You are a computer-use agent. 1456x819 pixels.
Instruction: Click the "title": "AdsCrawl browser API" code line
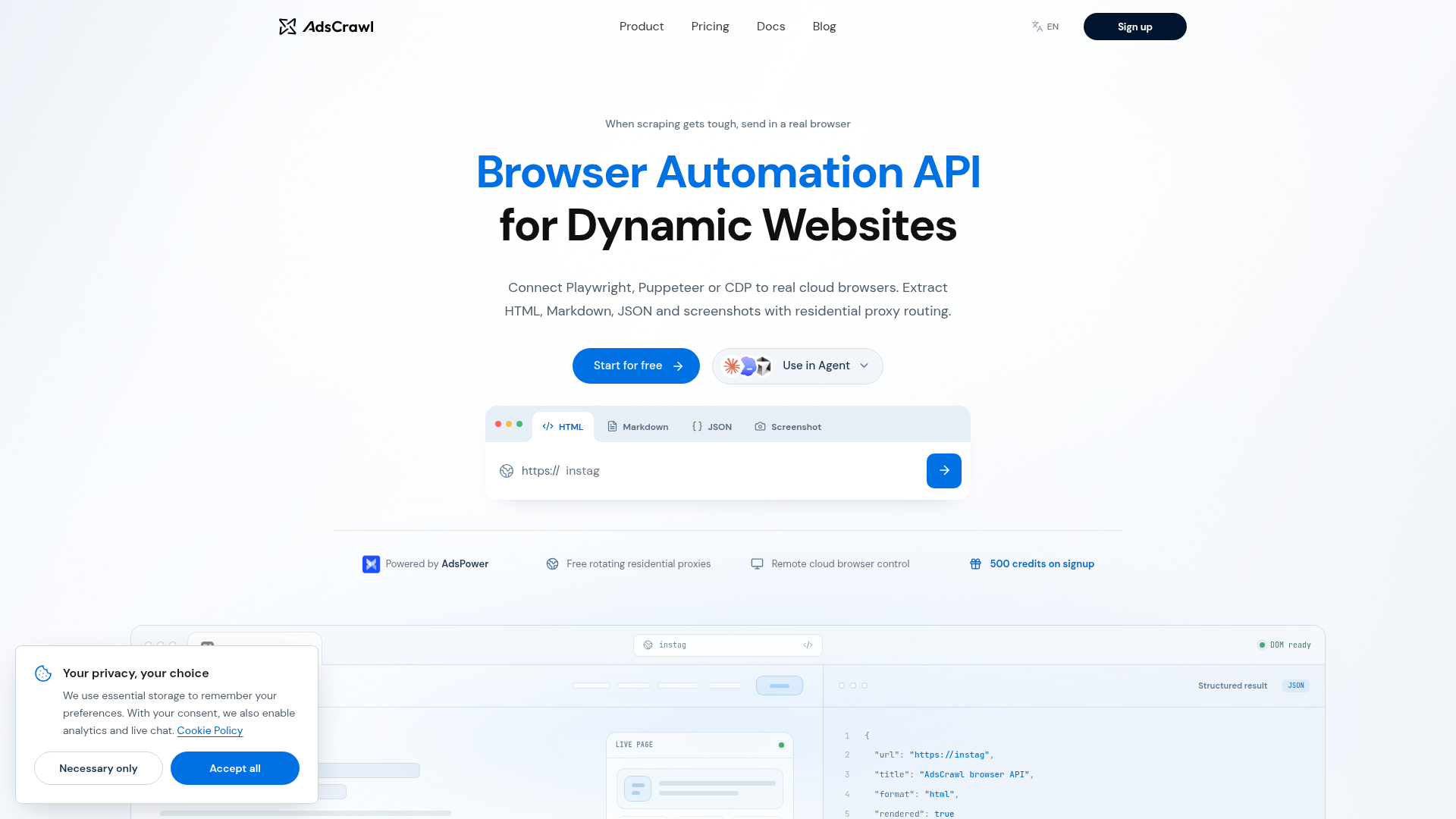tap(954, 775)
